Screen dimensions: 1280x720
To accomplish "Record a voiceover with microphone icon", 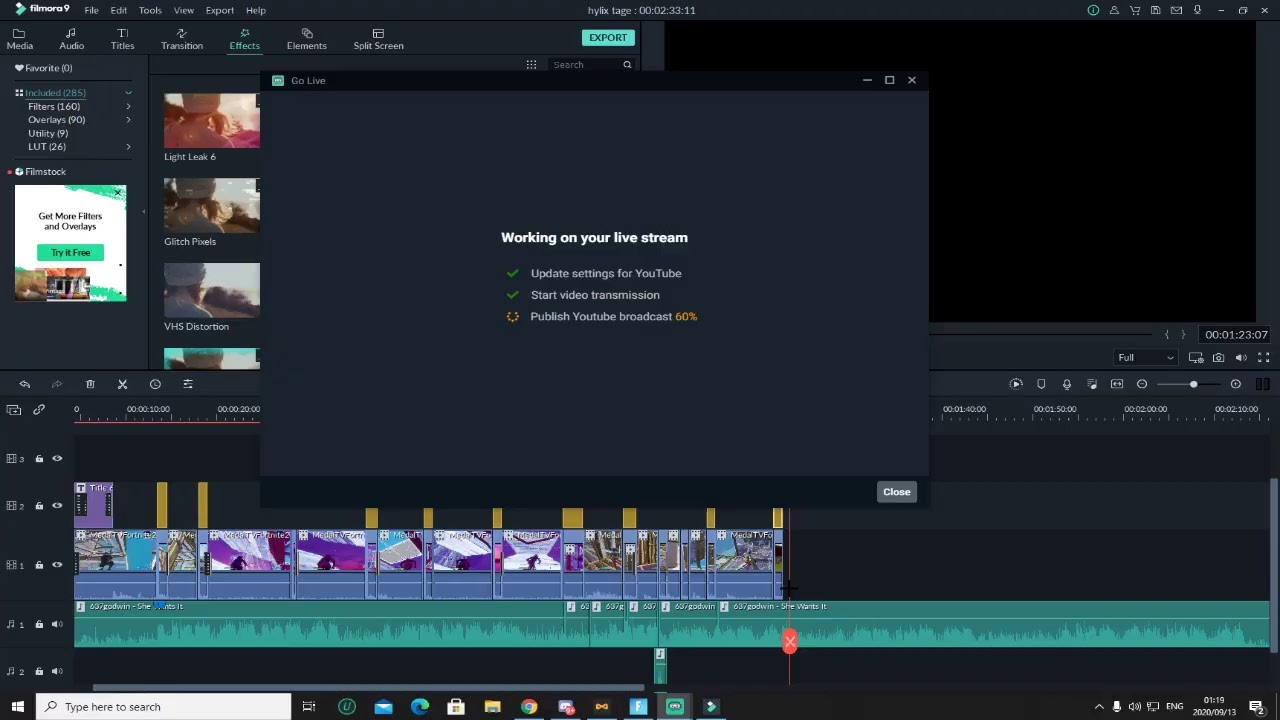I will [x=1067, y=384].
